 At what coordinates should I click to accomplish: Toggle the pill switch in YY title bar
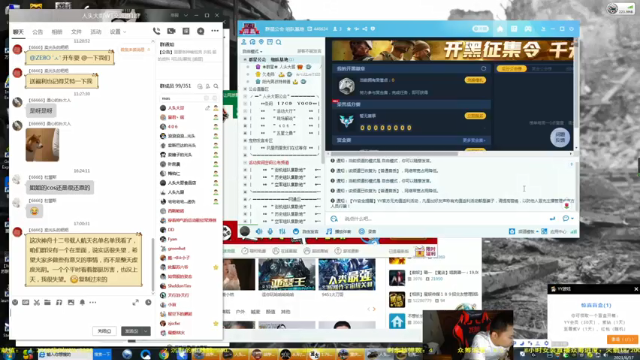(480, 29)
